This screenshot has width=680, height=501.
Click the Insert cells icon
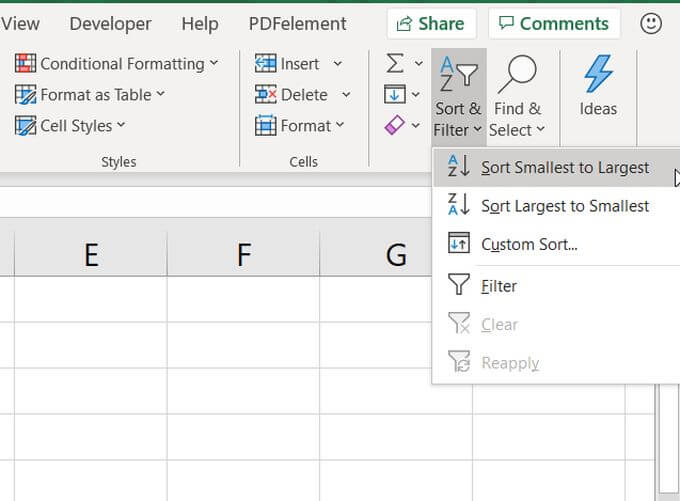tap(266, 64)
